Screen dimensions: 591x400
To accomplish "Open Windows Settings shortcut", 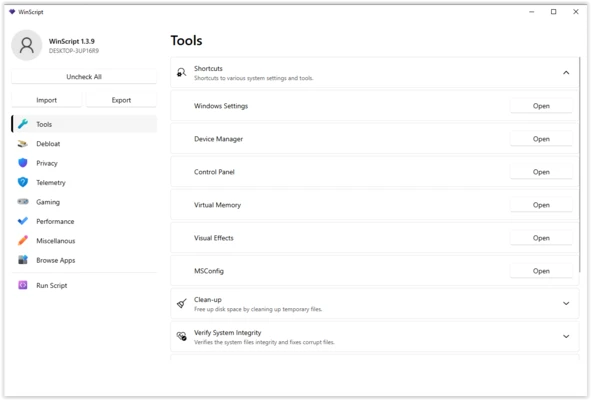I will click(541, 106).
